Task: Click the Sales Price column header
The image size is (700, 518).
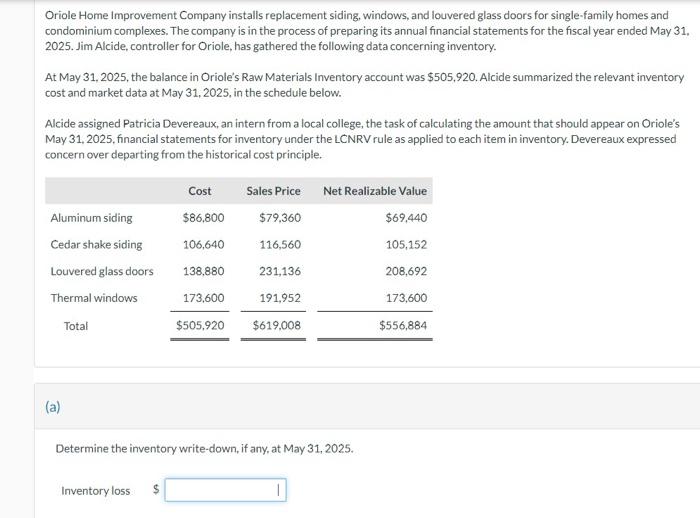Action: pos(273,191)
